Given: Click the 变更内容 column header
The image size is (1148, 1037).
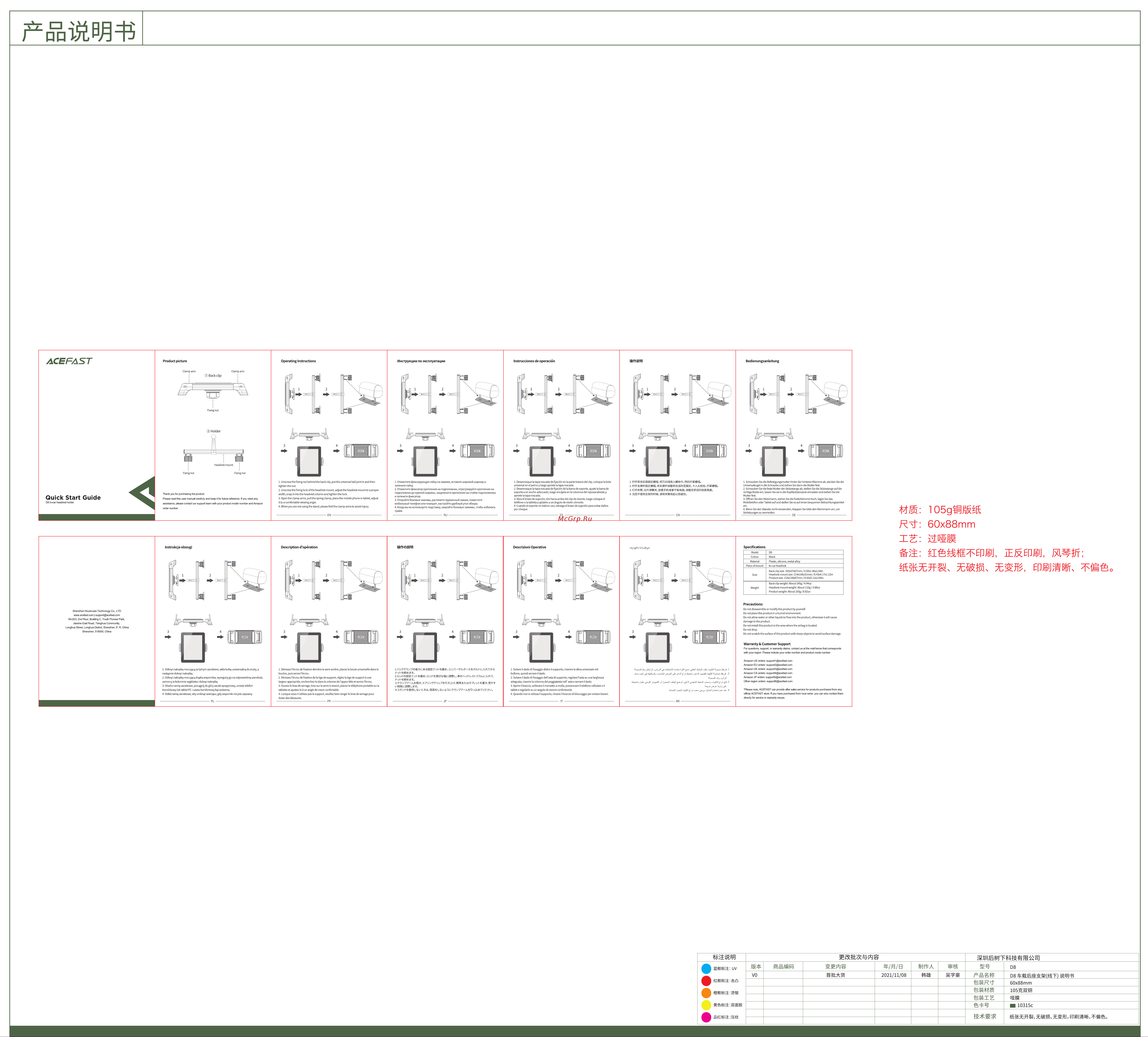Looking at the screenshot, I should [x=835, y=966].
